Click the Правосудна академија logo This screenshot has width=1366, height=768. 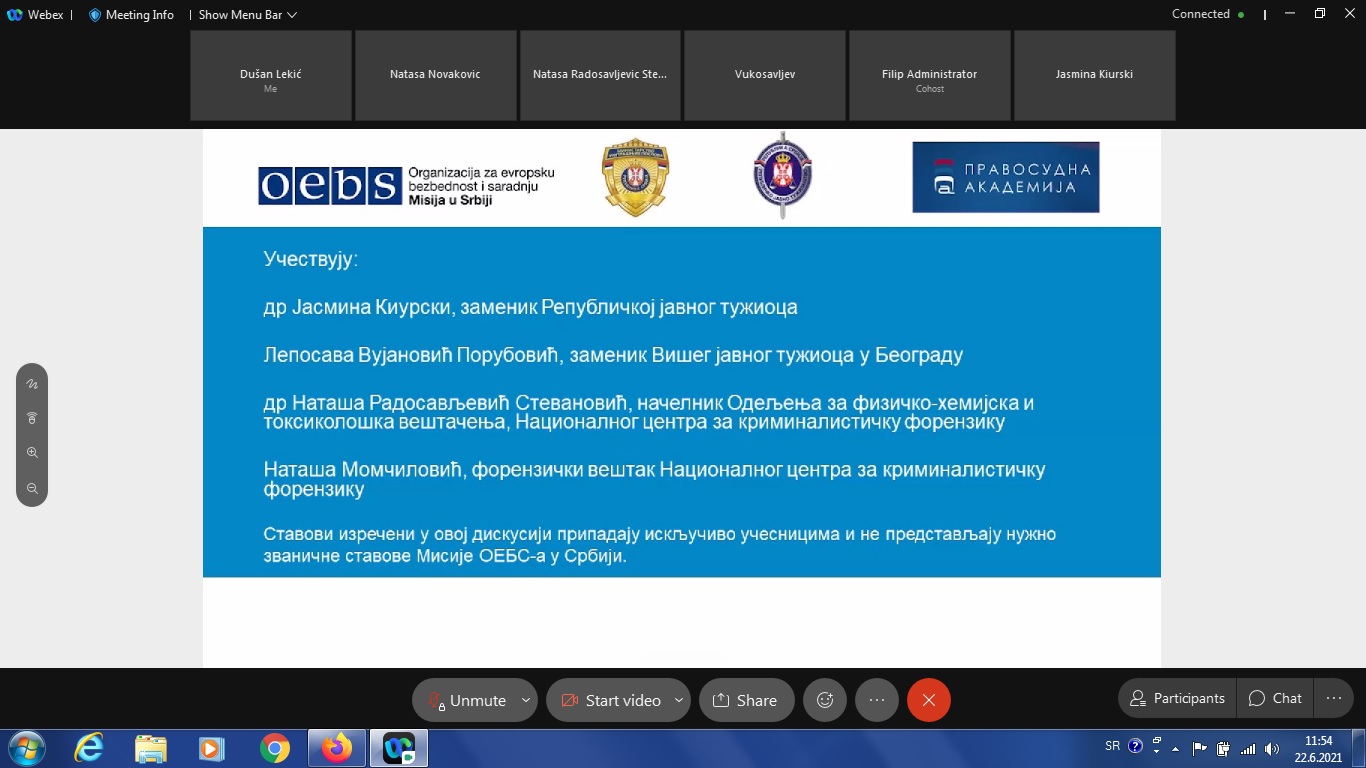pyautogui.click(x=1005, y=177)
